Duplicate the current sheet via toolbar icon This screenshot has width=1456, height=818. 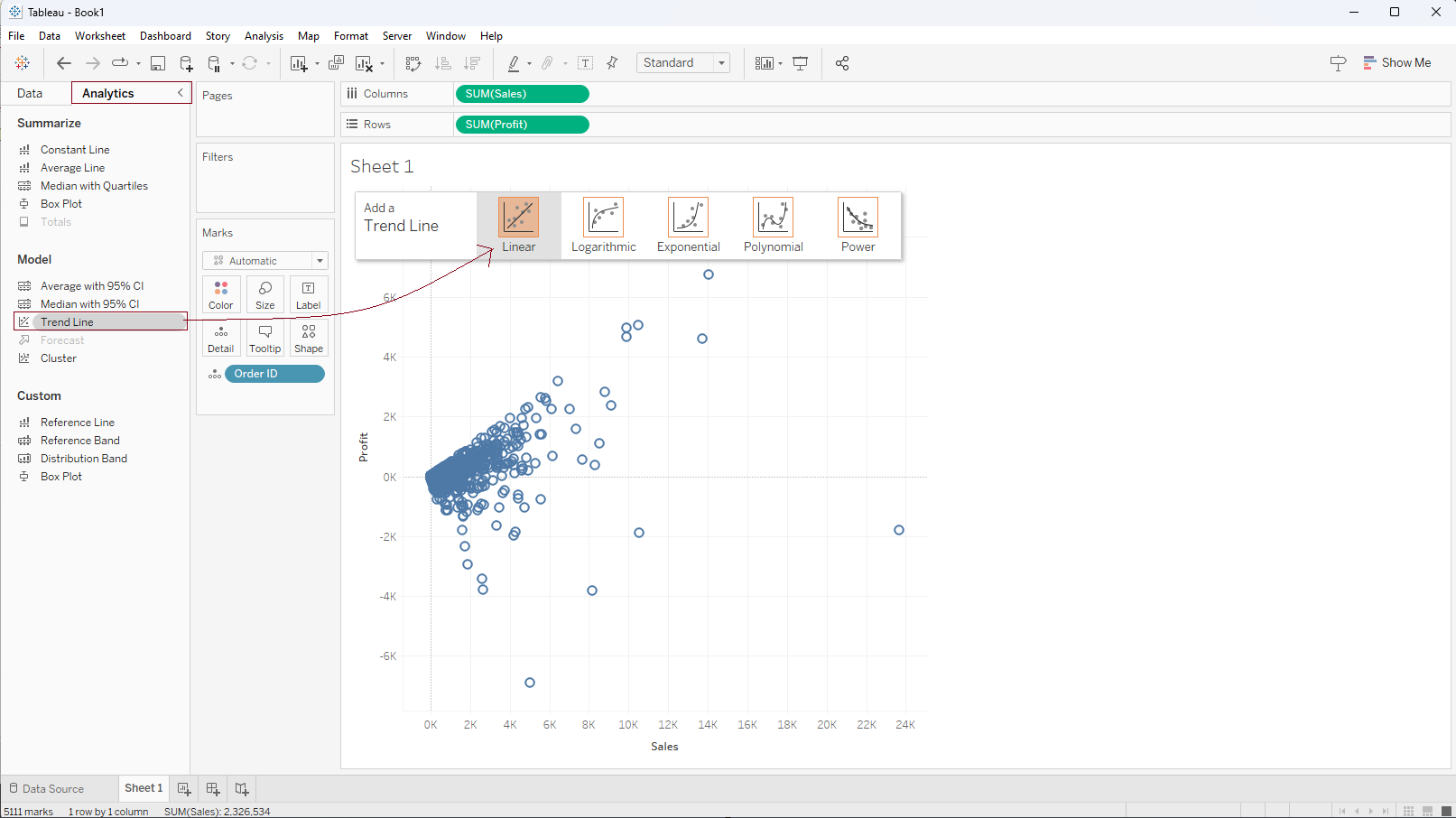(336, 63)
